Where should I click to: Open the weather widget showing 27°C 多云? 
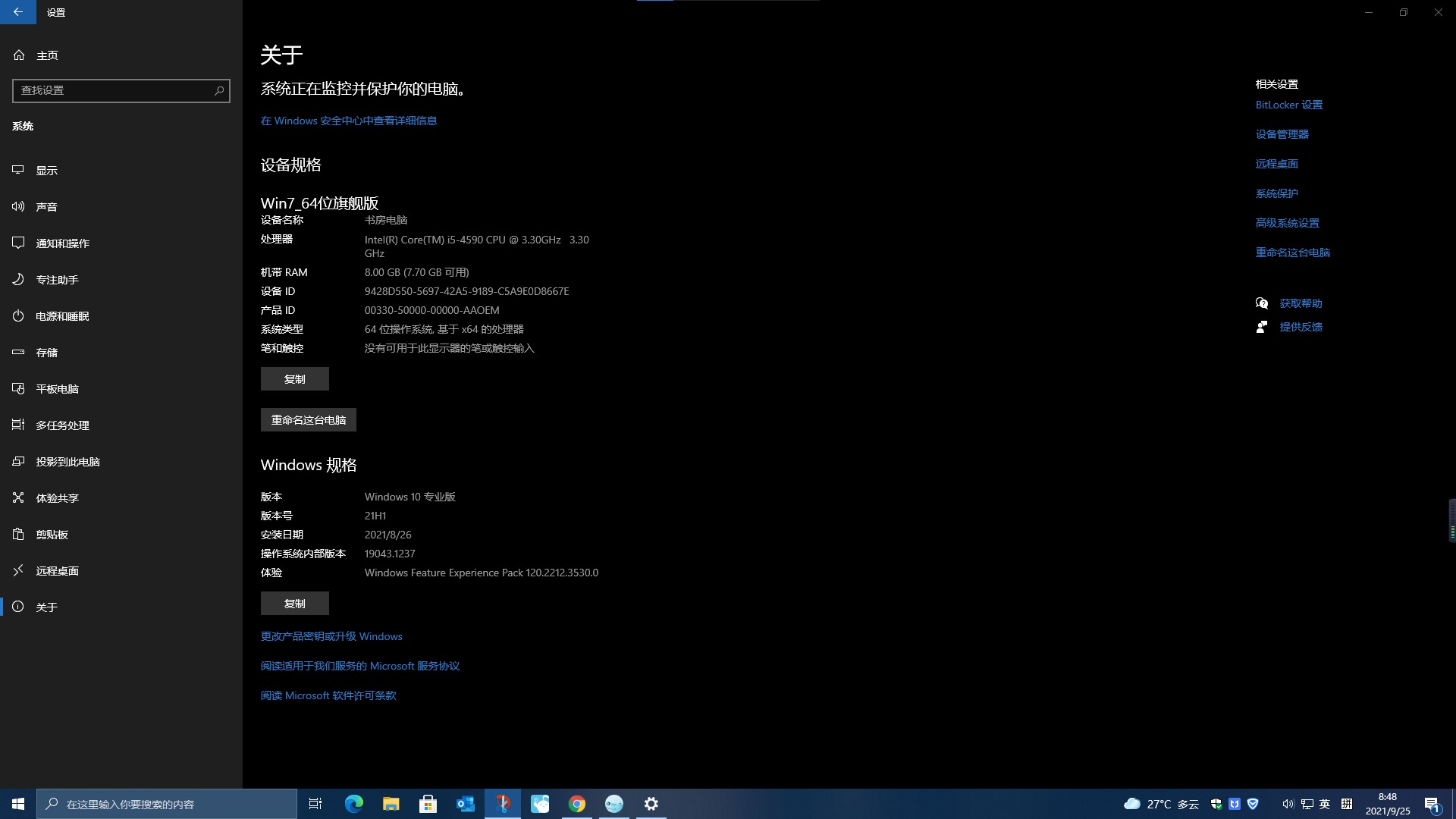(1161, 804)
